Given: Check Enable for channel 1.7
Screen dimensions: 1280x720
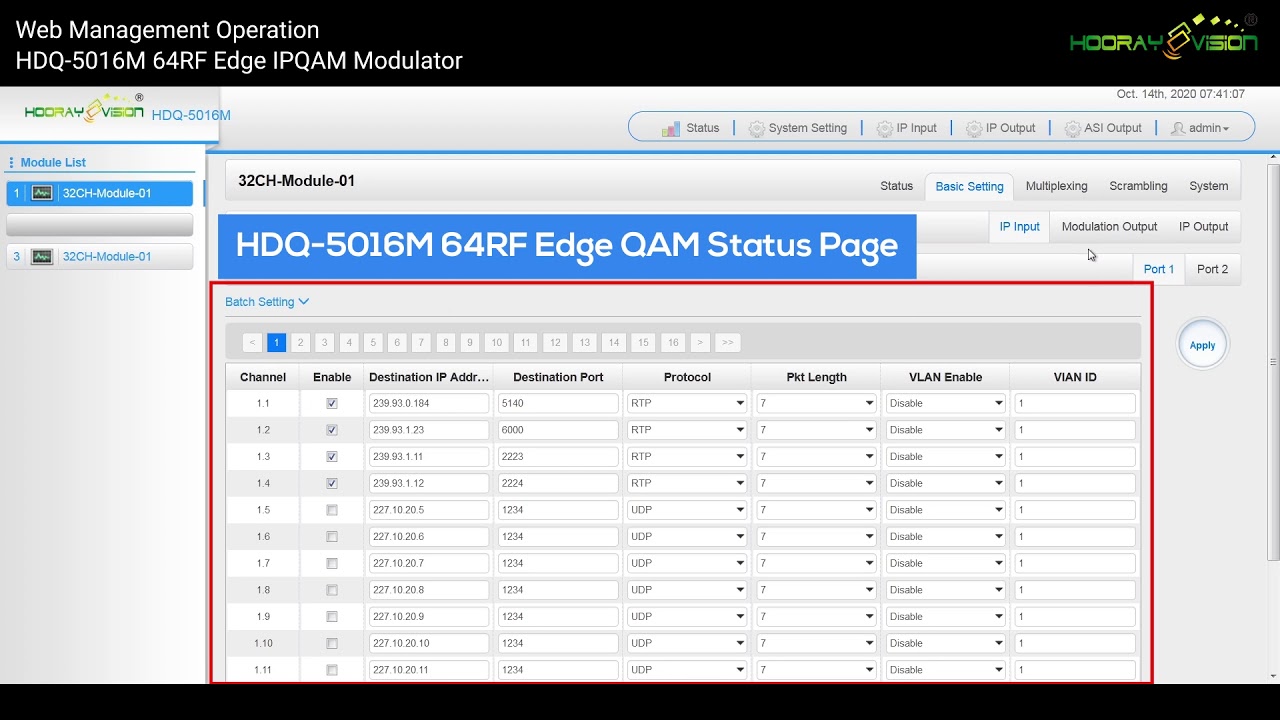Looking at the screenshot, I should pos(332,563).
